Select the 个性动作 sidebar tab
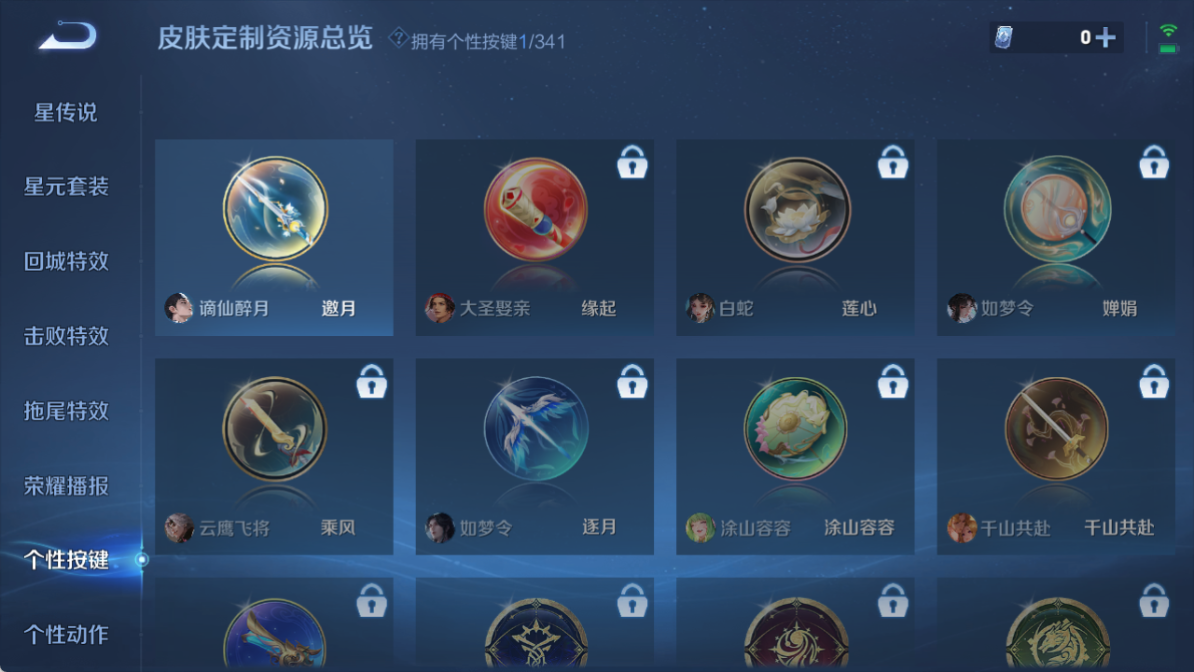This screenshot has height=672, width=1194. click(x=65, y=634)
